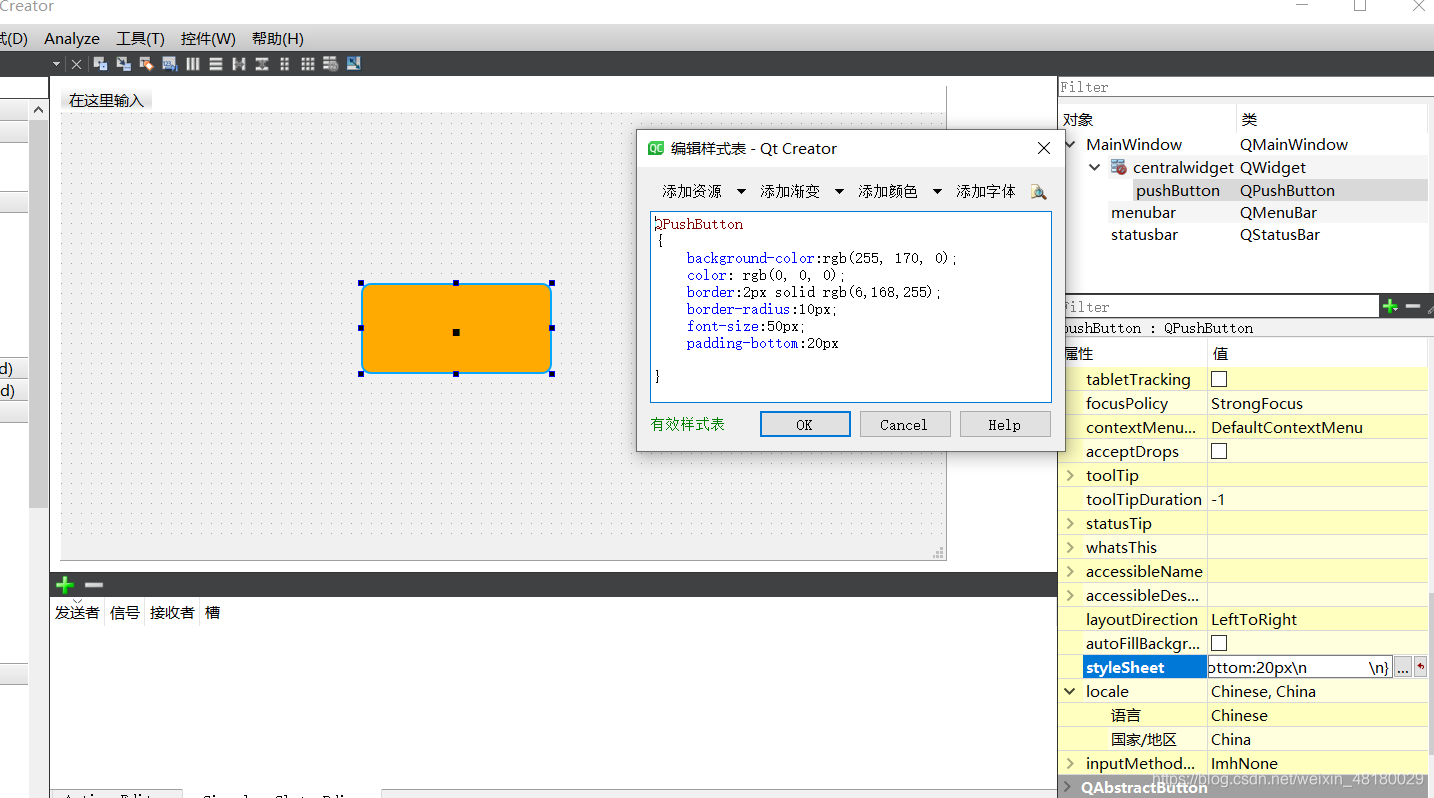This screenshot has height=798, width=1434.
Task: Apply Lay Out Vertically from toolbar
Action: point(216,64)
